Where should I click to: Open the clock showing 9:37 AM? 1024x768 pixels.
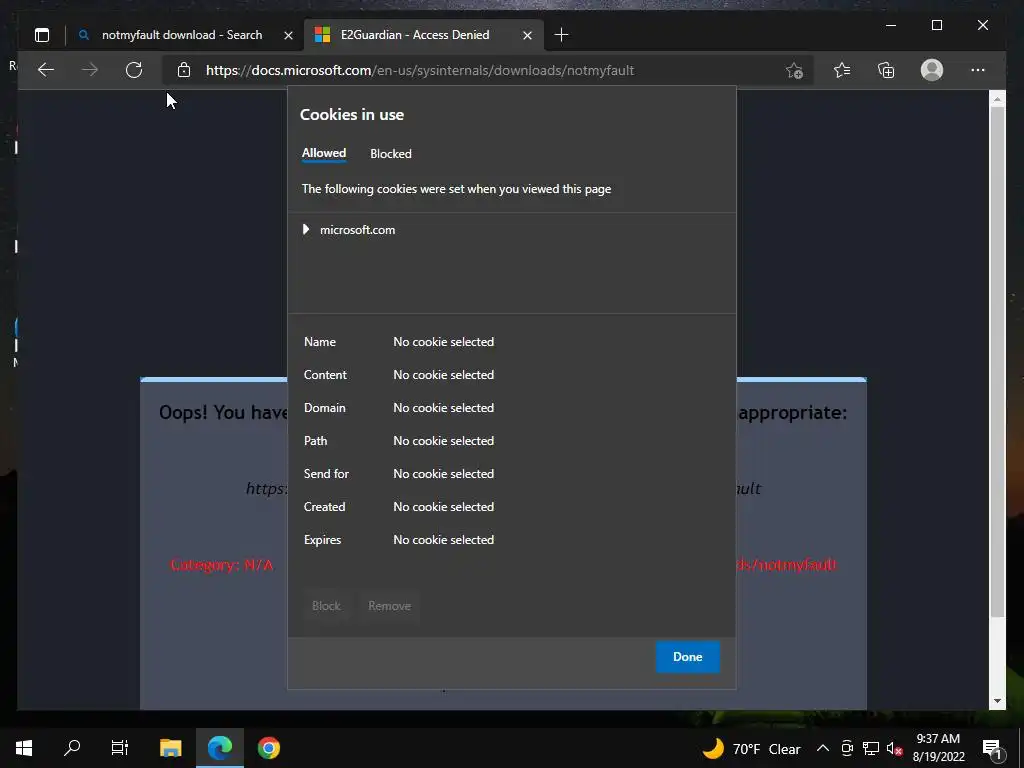coord(938,748)
